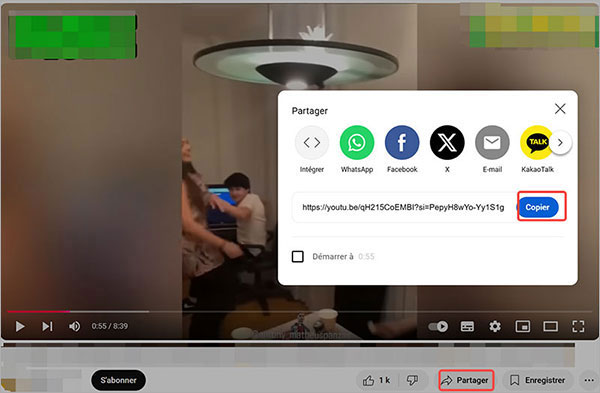The width and height of the screenshot is (600, 393).
Task: Switch to theater mode
Action: pyautogui.click(x=550, y=326)
